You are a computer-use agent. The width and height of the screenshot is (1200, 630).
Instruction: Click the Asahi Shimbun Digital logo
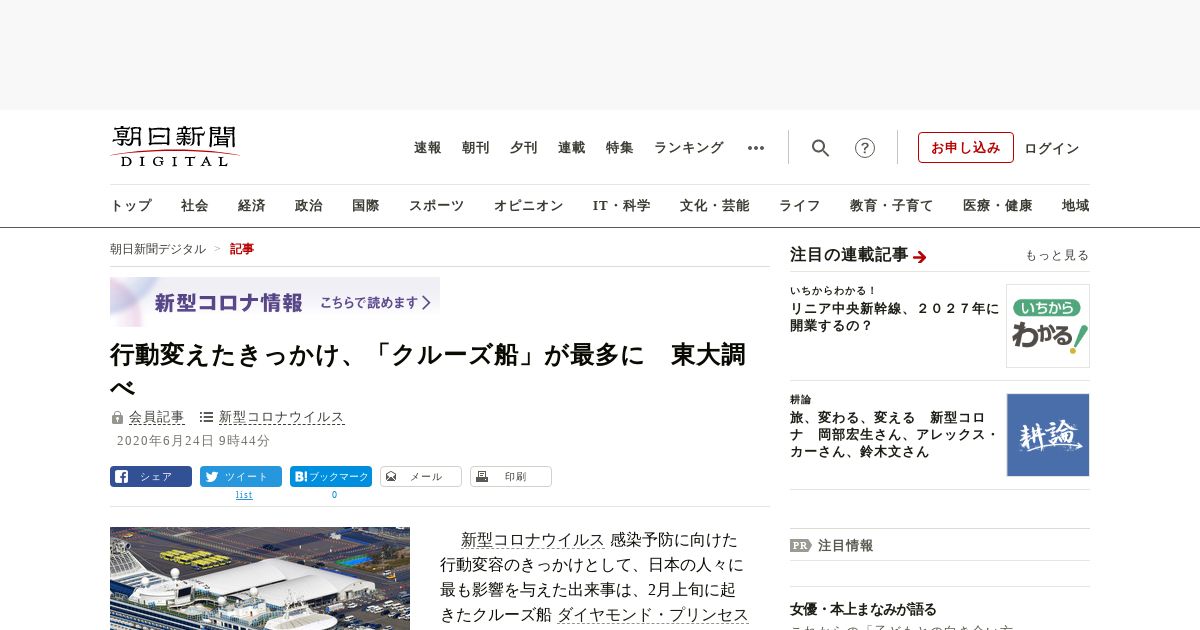(x=175, y=147)
